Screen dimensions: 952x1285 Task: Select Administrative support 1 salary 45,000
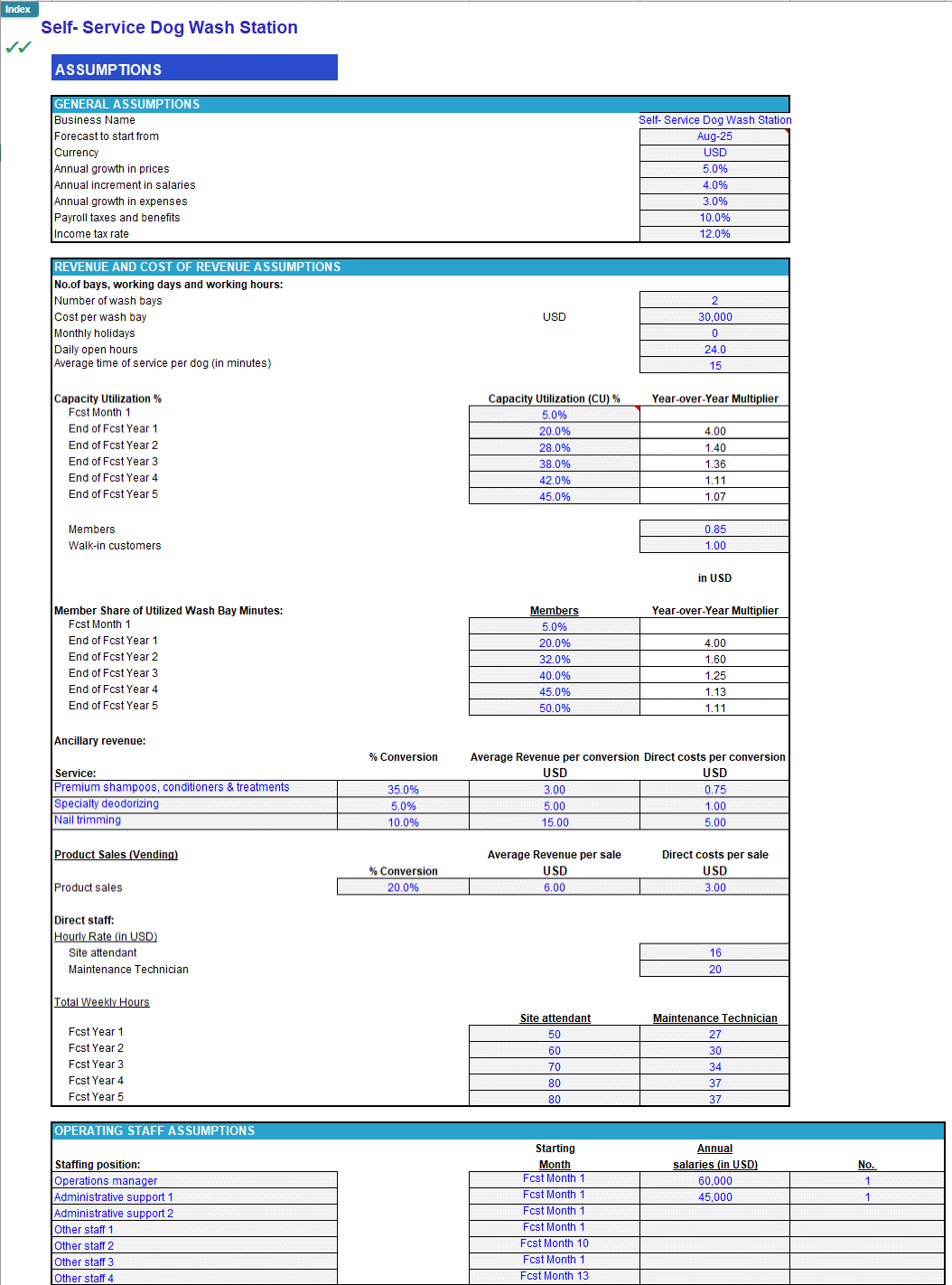pos(714,1196)
